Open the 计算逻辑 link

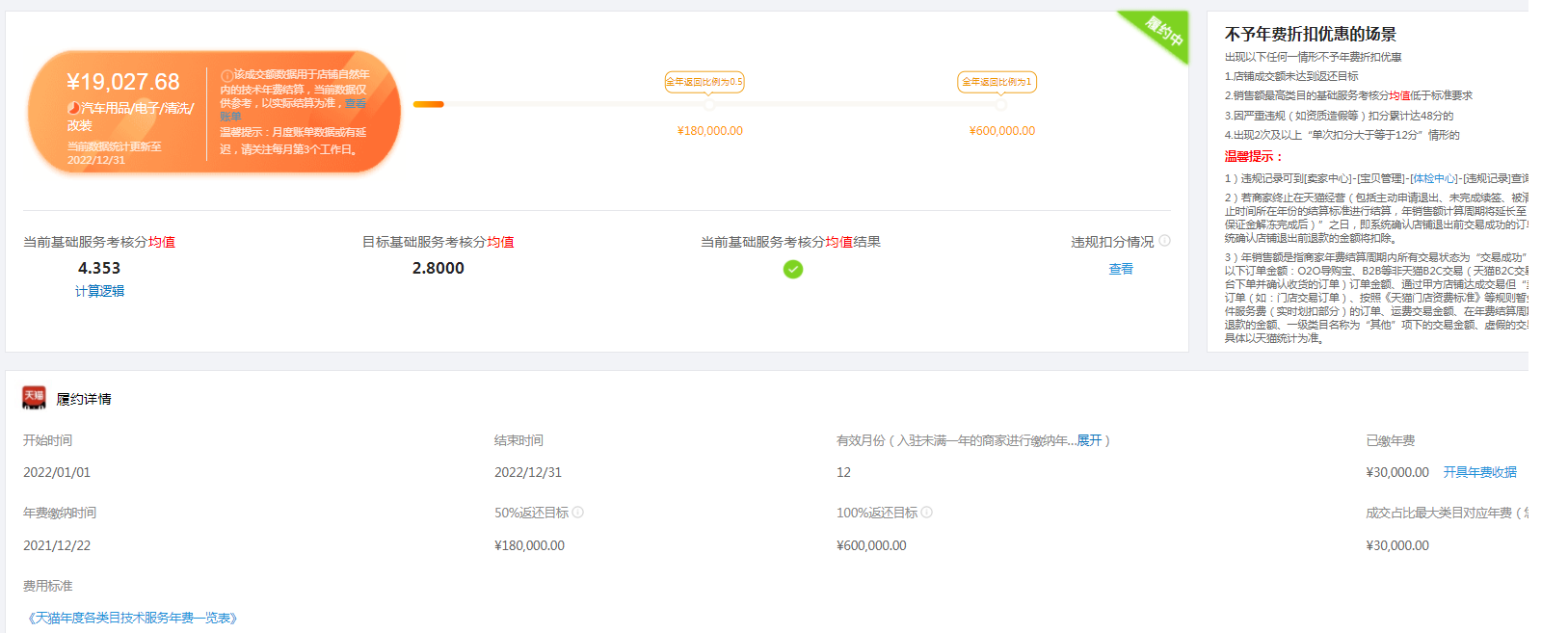tap(100, 291)
